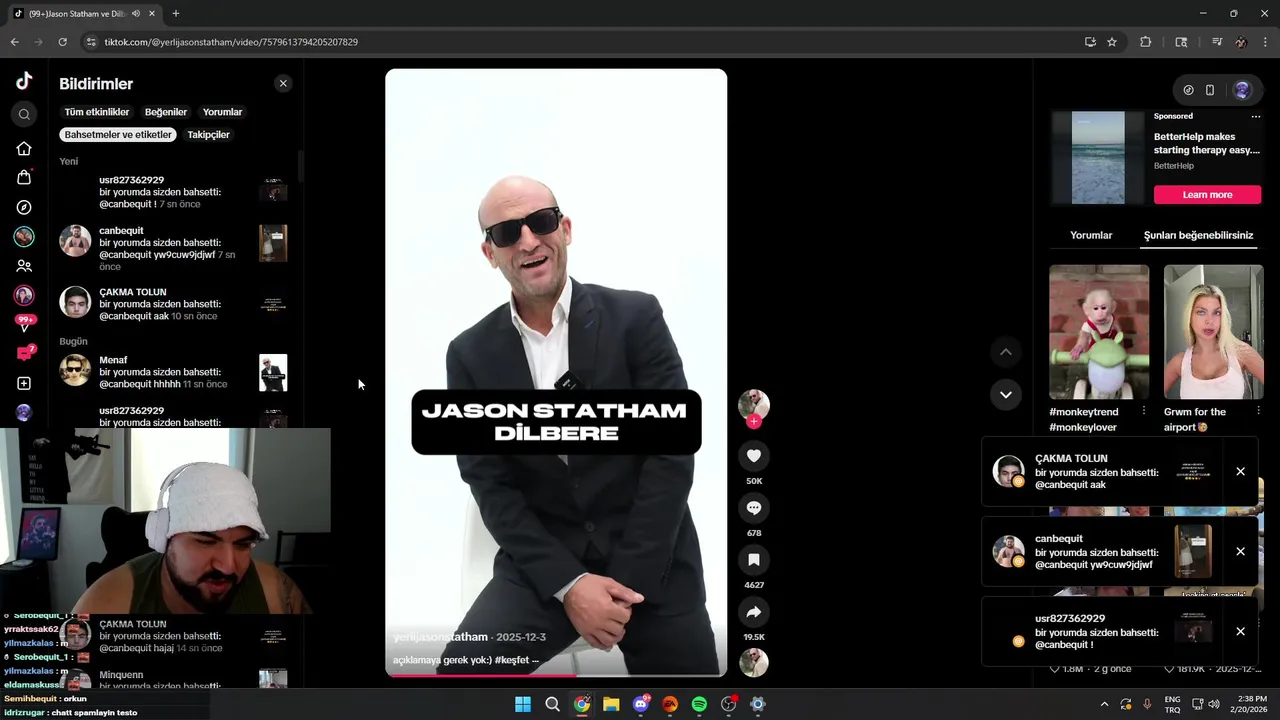Click the browser address bar
1280x720 pixels.
[x=580, y=42]
